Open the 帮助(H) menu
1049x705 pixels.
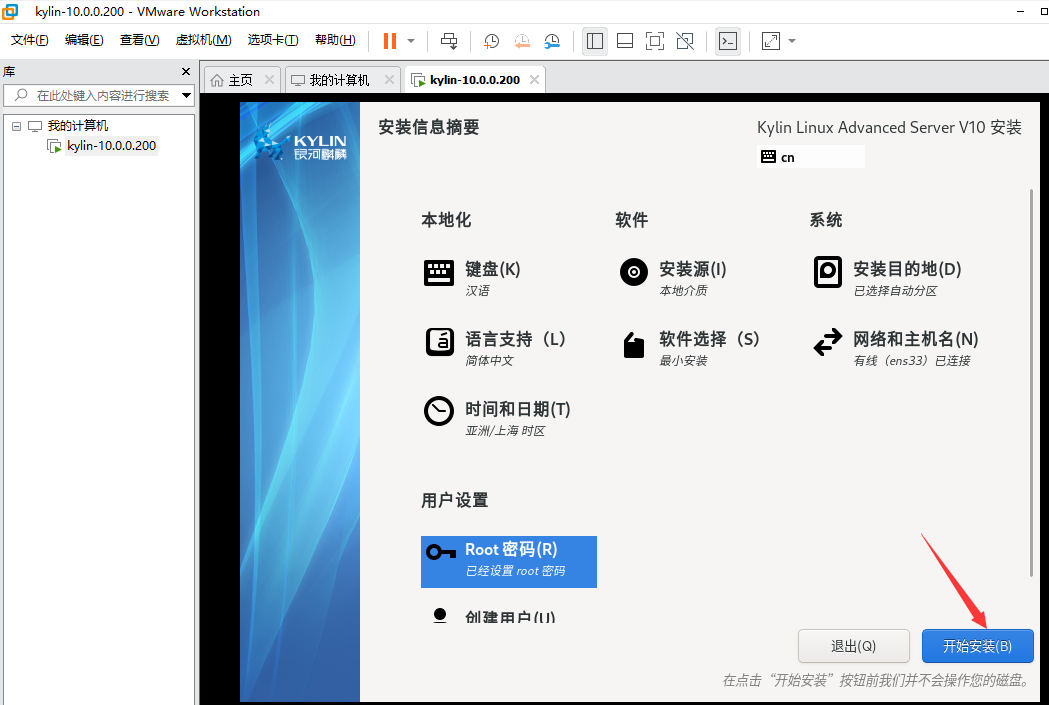[x=335, y=40]
